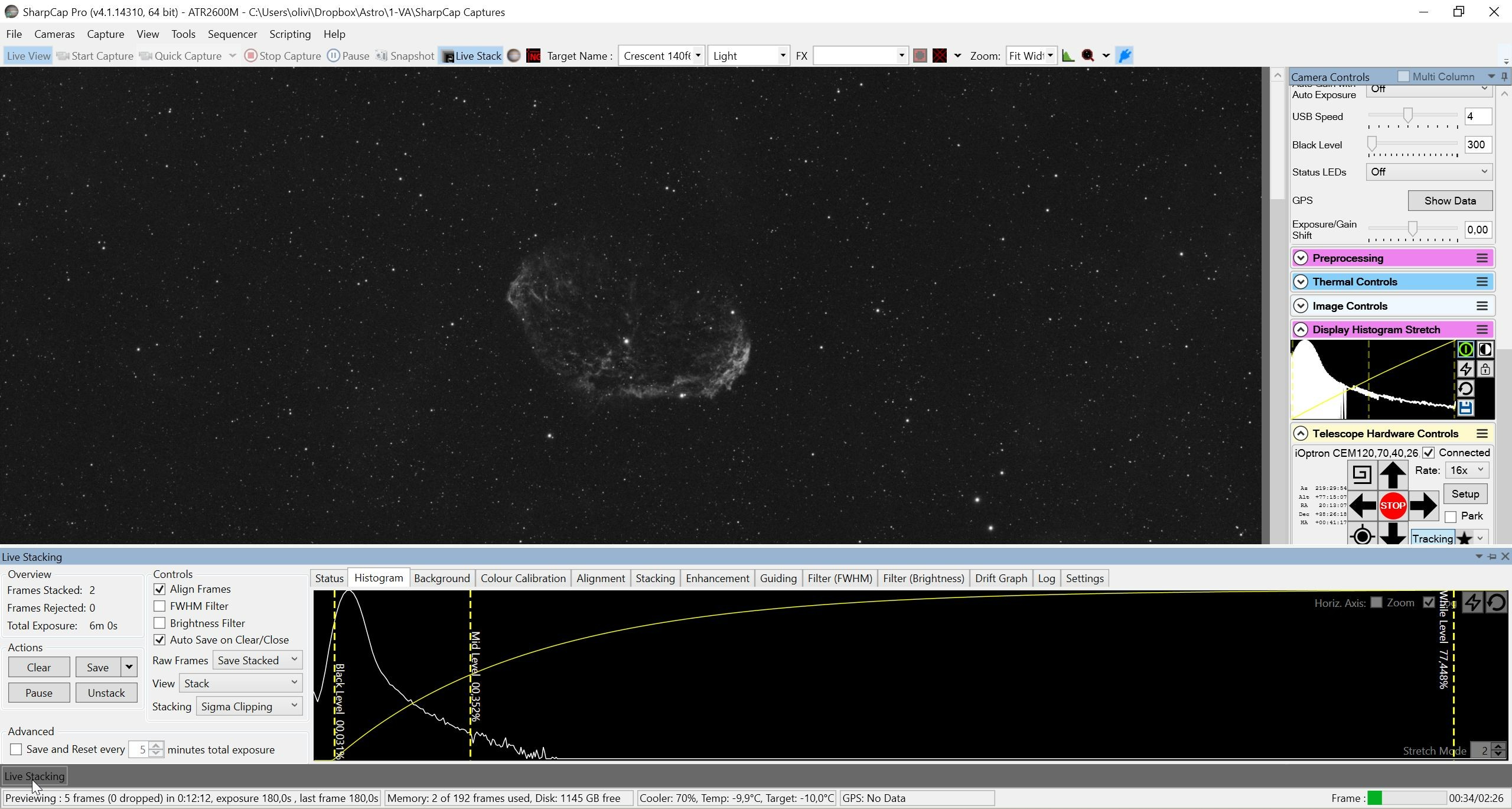Open the Sequencer menu
This screenshot has height=809, width=1512.
pyautogui.click(x=232, y=34)
